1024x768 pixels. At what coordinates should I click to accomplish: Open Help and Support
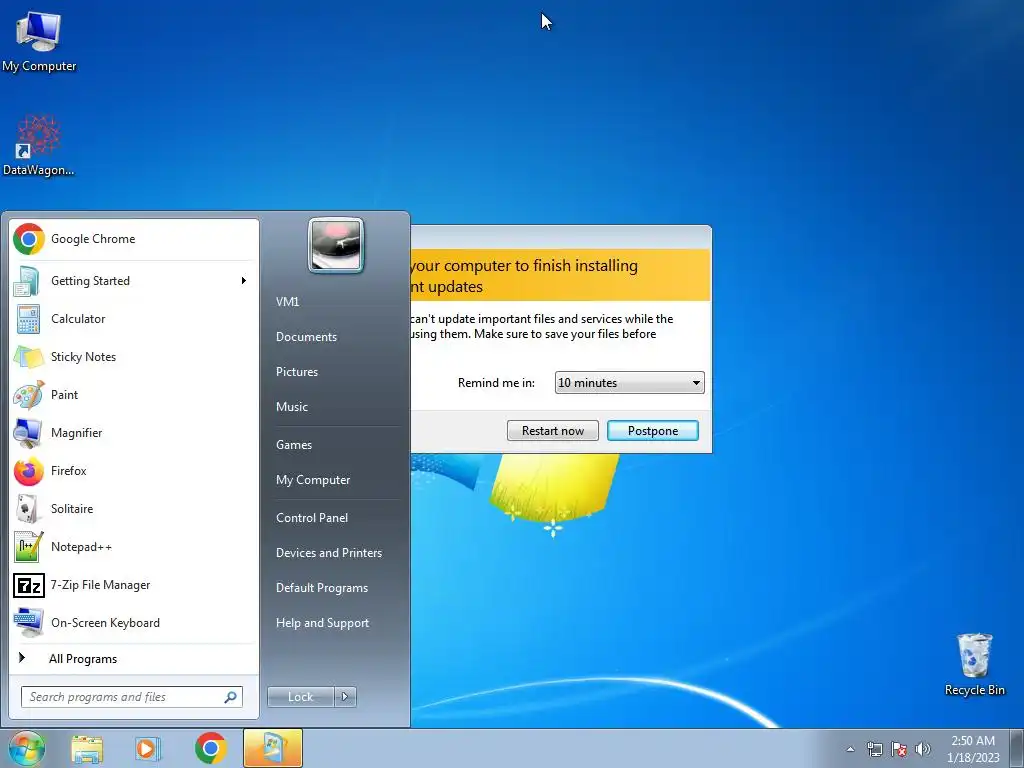(x=323, y=623)
